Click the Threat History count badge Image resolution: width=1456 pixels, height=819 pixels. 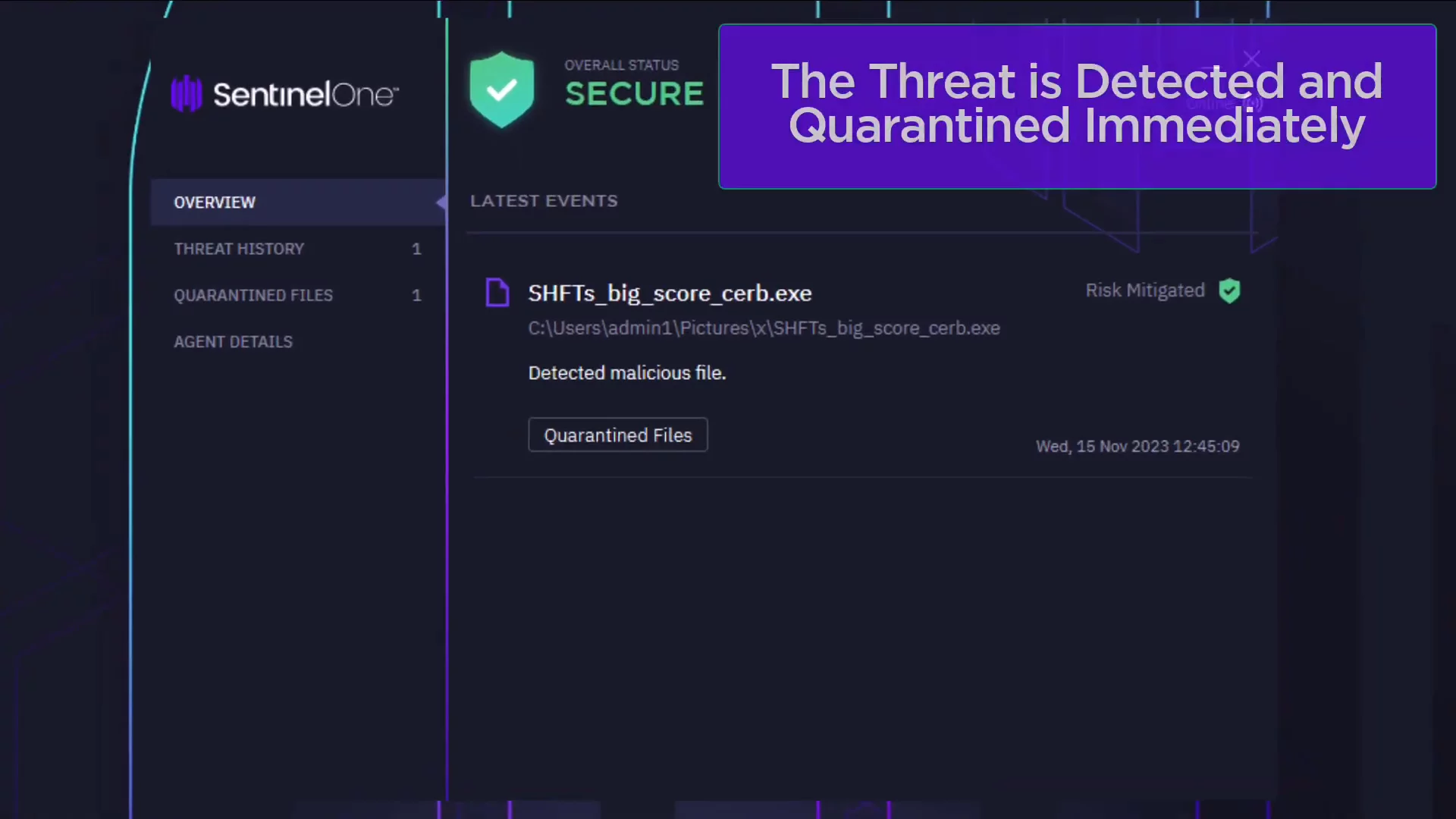(416, 249)
